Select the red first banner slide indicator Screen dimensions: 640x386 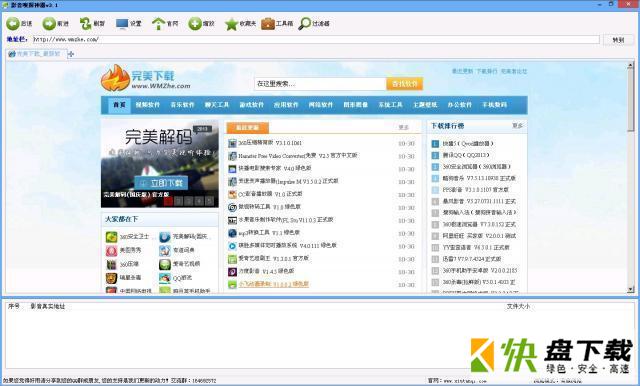(x=168, y=200)
